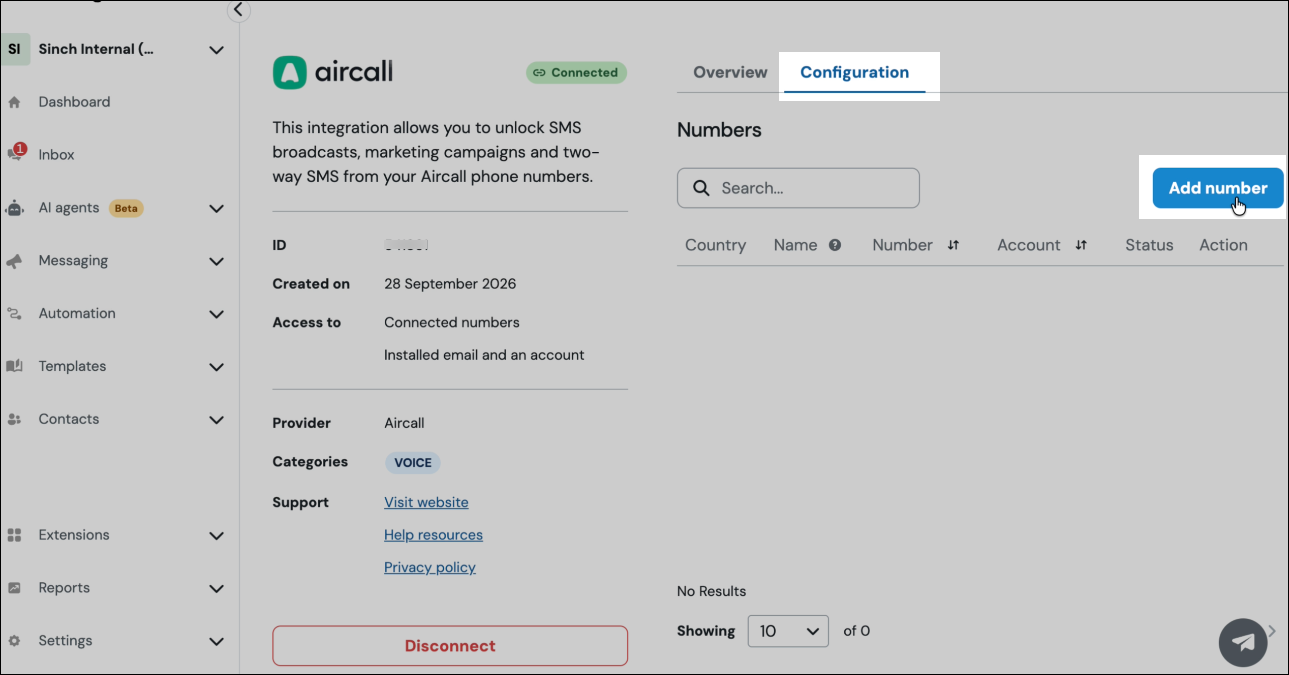Expand the Messaging menu chevron
The height and width of the screenshot is (675, 1289).
(x=216, y=261)
